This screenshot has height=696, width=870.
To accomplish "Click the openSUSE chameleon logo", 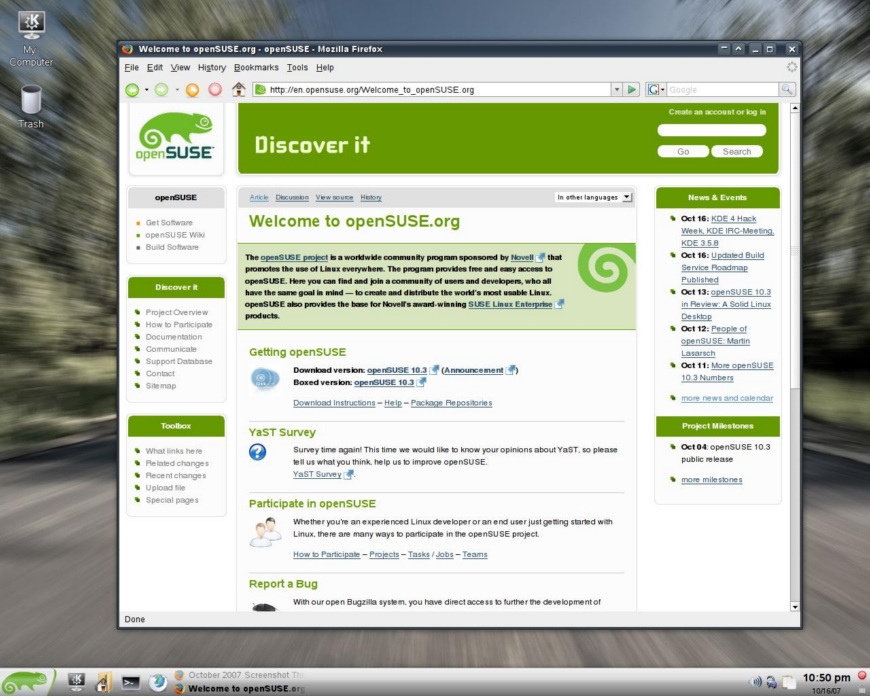I will [x=176, y=137].
